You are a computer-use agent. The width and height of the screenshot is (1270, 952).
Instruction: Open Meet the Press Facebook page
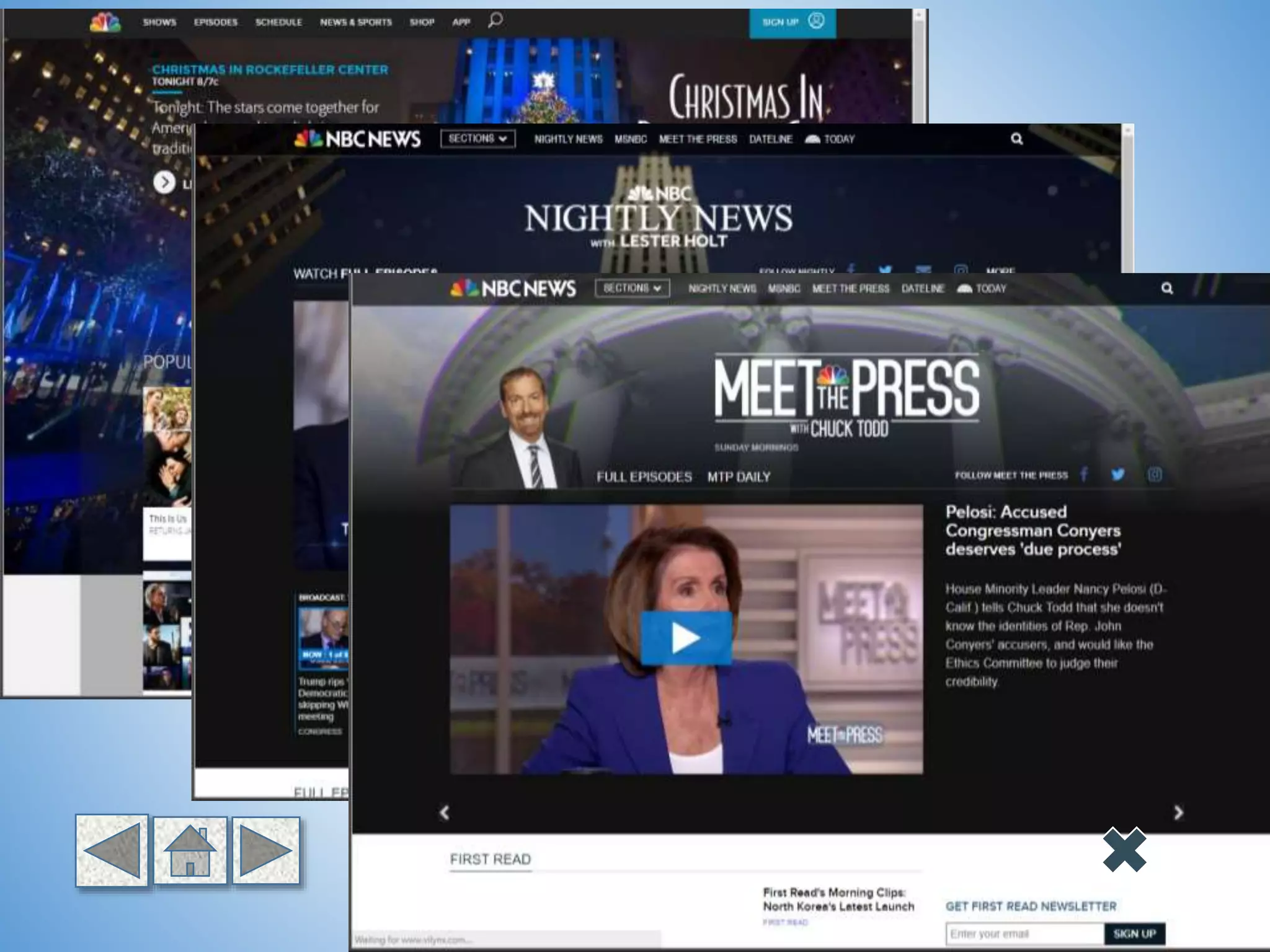(1084, 475)
